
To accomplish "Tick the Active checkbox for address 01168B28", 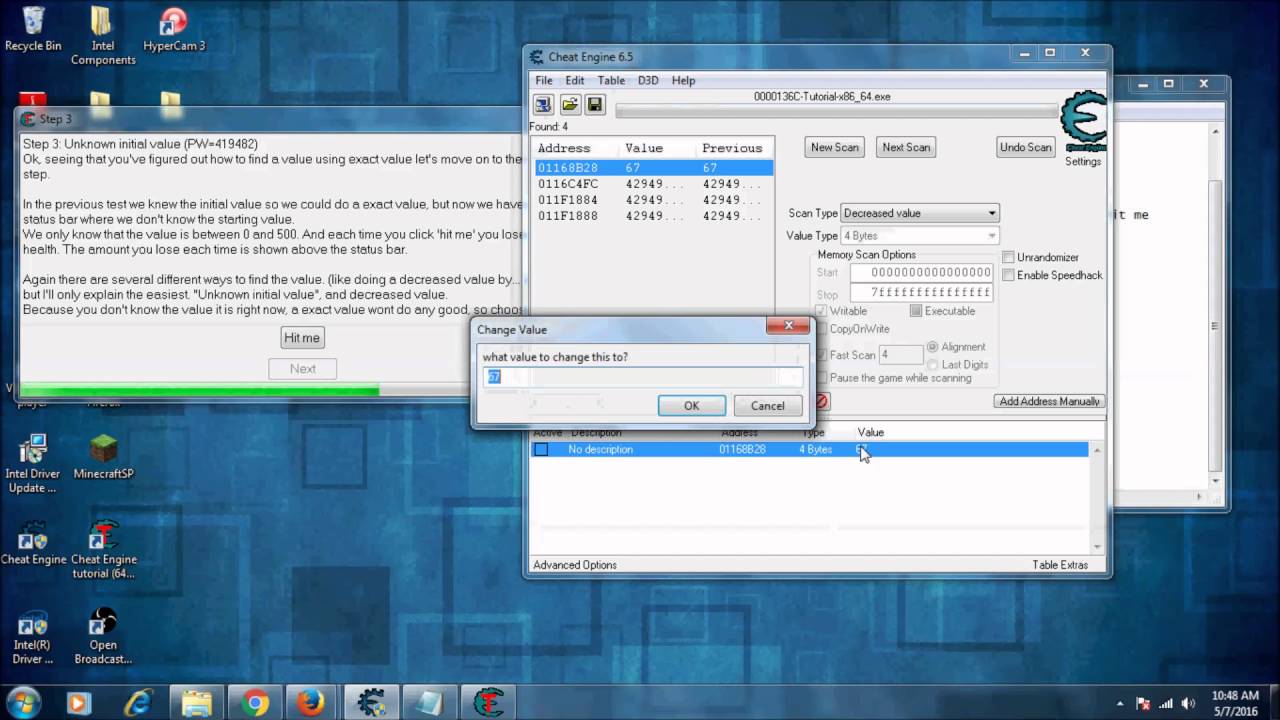I will [541, 450].
